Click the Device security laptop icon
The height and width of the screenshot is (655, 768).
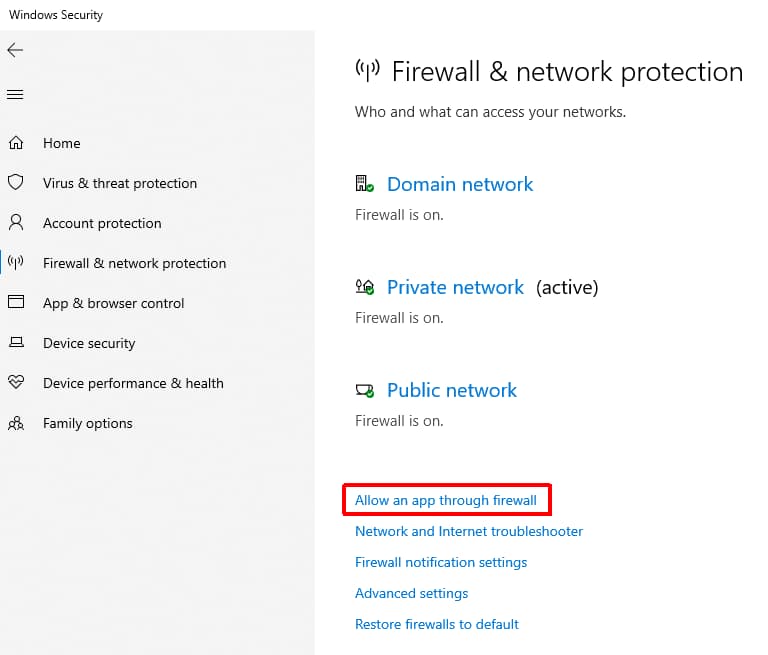16,343
